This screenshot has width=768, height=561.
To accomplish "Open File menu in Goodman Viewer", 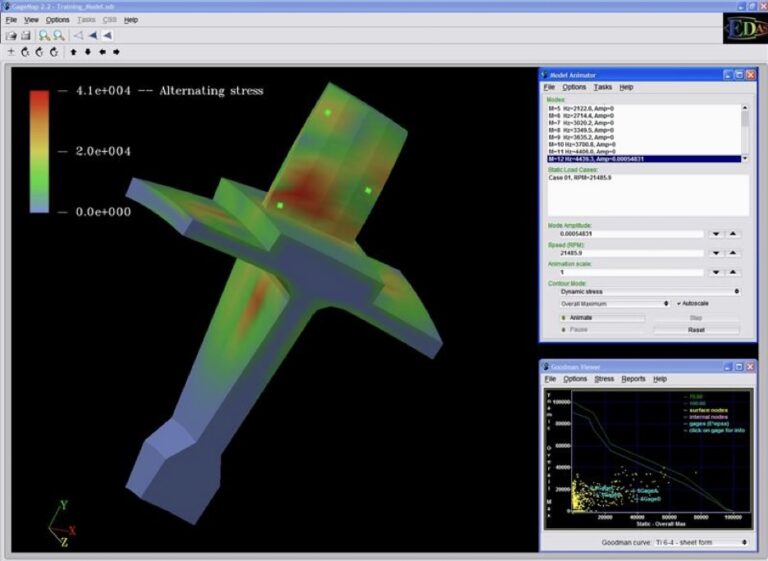I will [550, 379].
